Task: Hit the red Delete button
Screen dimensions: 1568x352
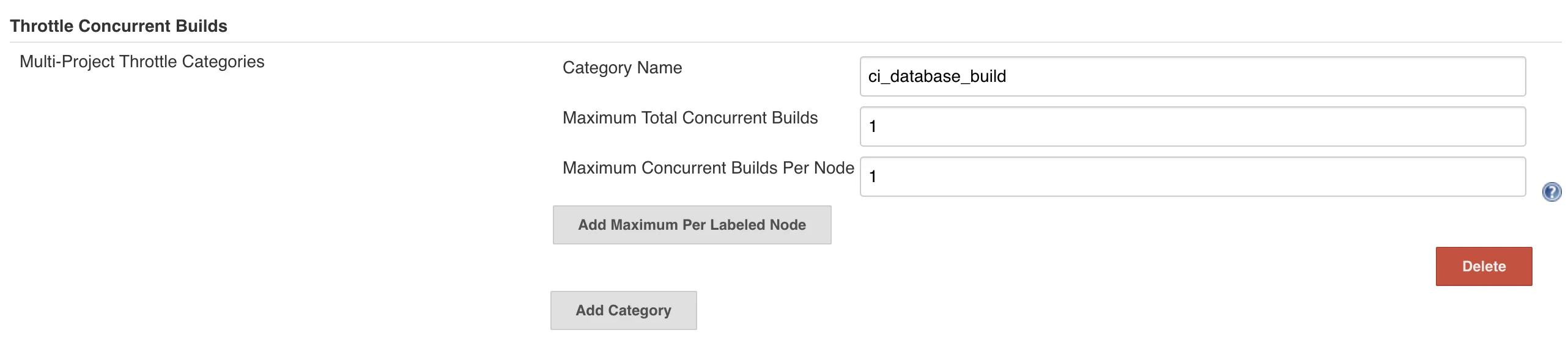Action: coord(1483,266)
